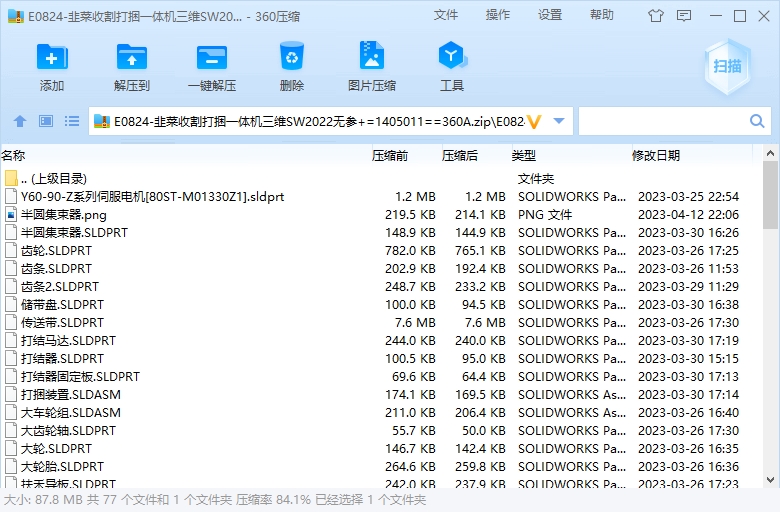The height and width of the screenshot is (512, 780).
Task: Select the file 储带盘.SLDPRT
Action: (381, 305)
